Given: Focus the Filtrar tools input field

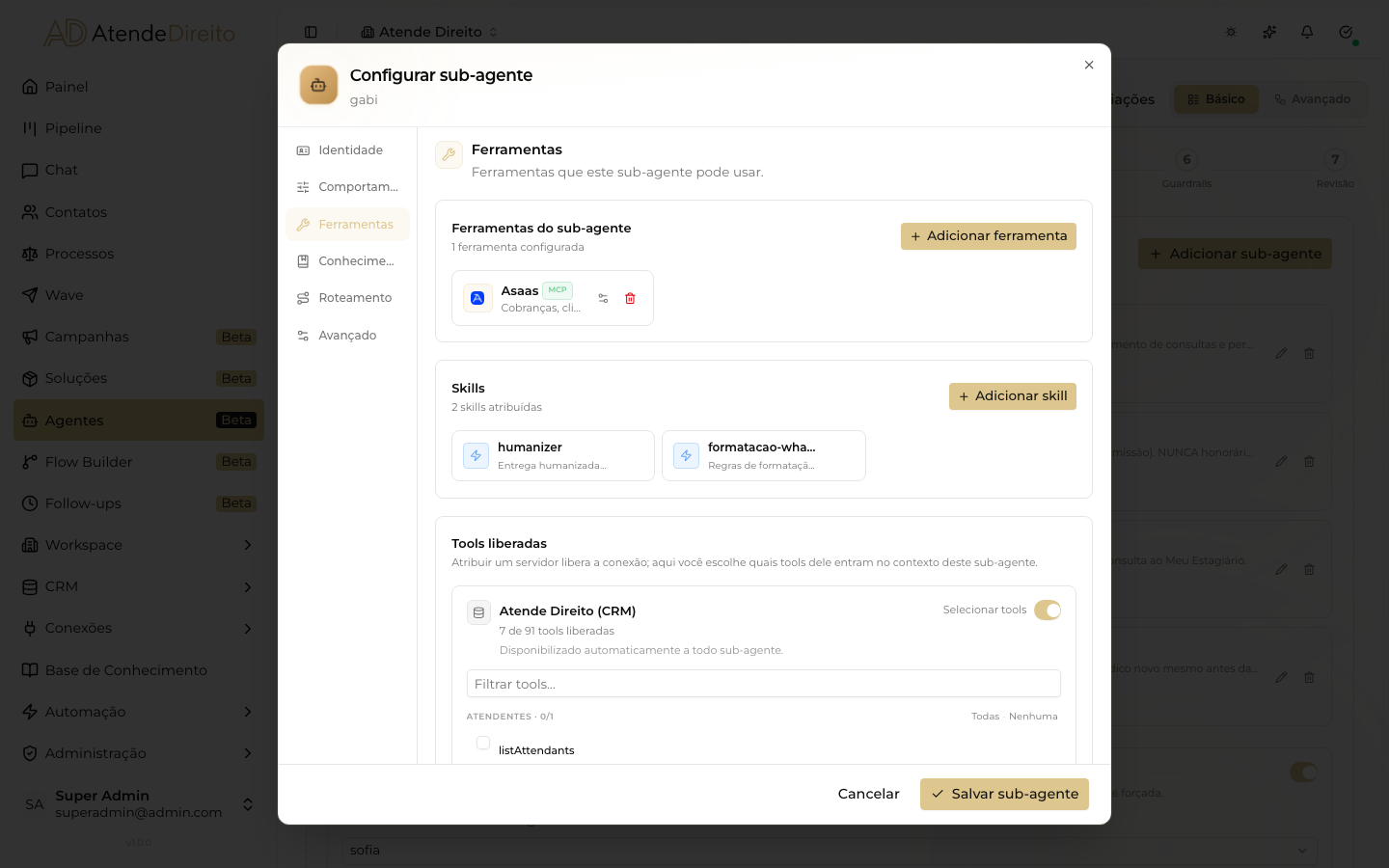Looking at the screenshot, I should 764,684.
